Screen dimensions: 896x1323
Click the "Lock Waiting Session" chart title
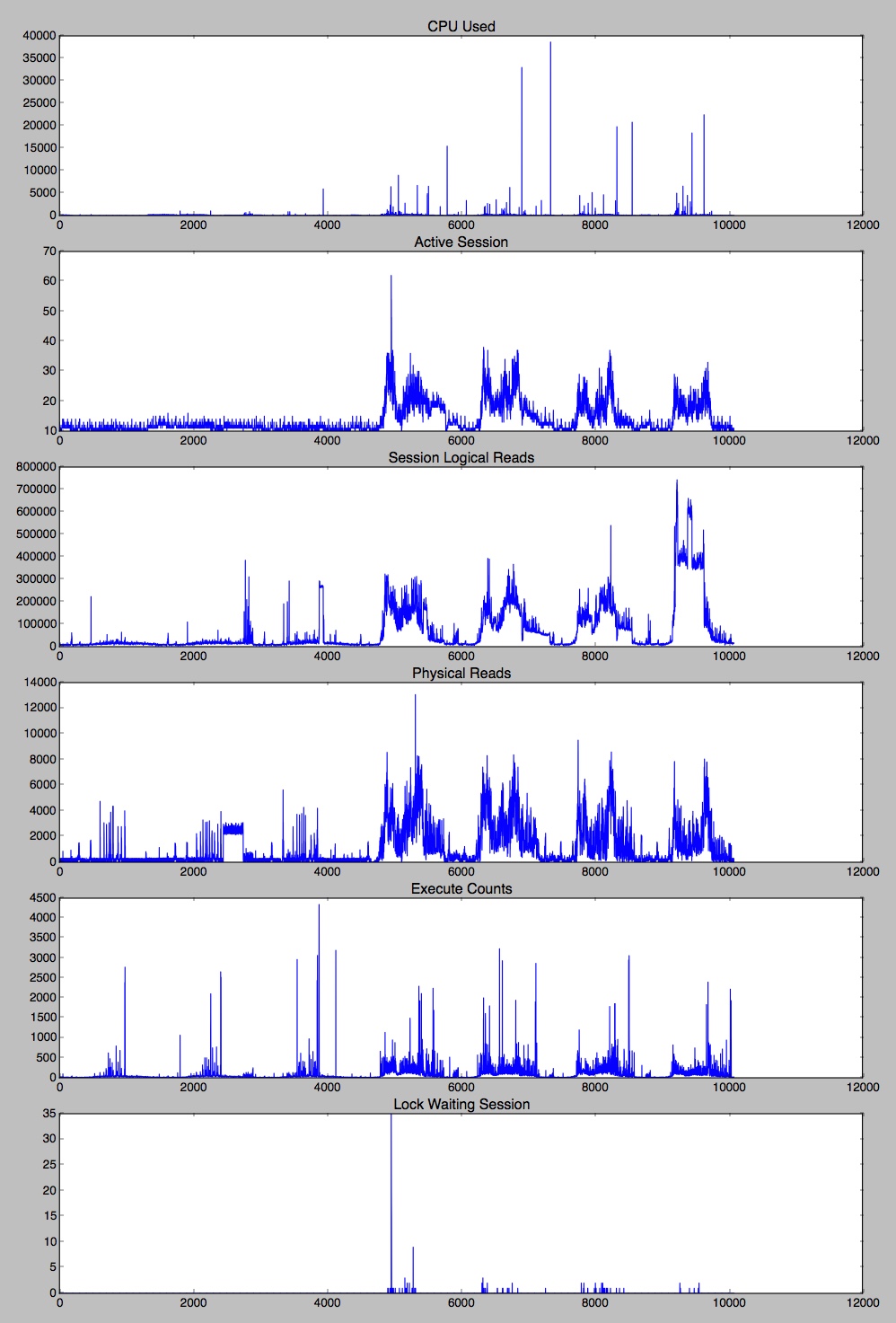[x=461, y=1104]
